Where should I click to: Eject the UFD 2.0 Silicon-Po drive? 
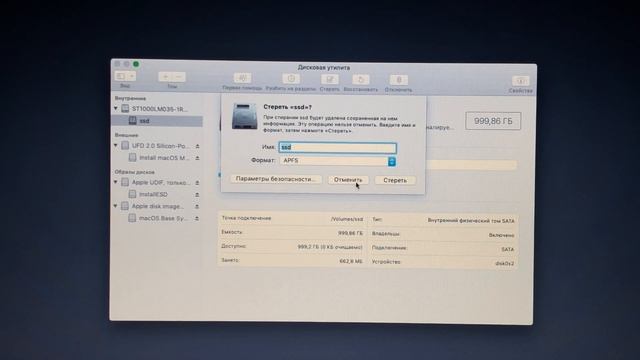(x=198, y=146)
